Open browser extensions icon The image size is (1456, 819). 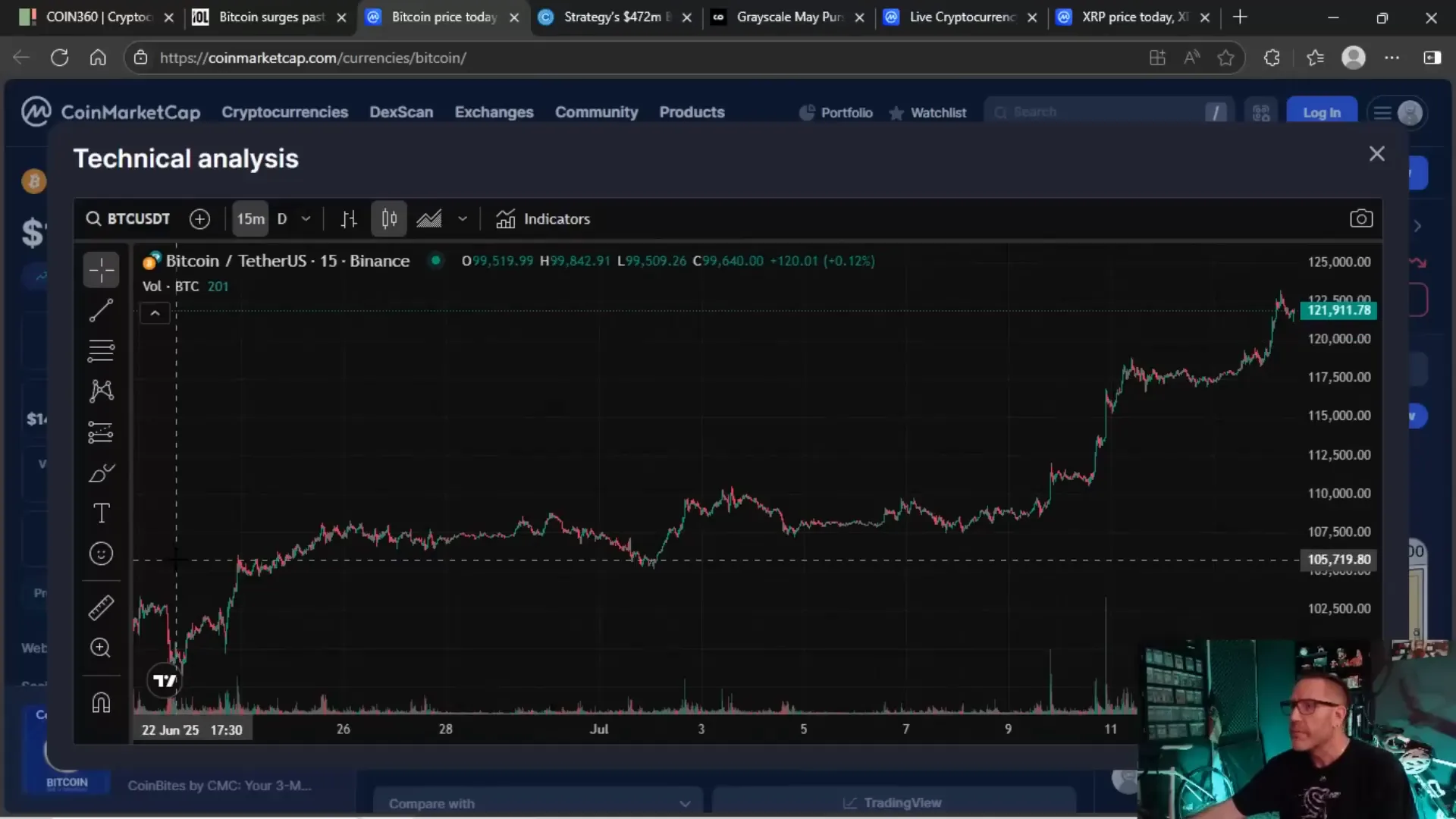1272,58
